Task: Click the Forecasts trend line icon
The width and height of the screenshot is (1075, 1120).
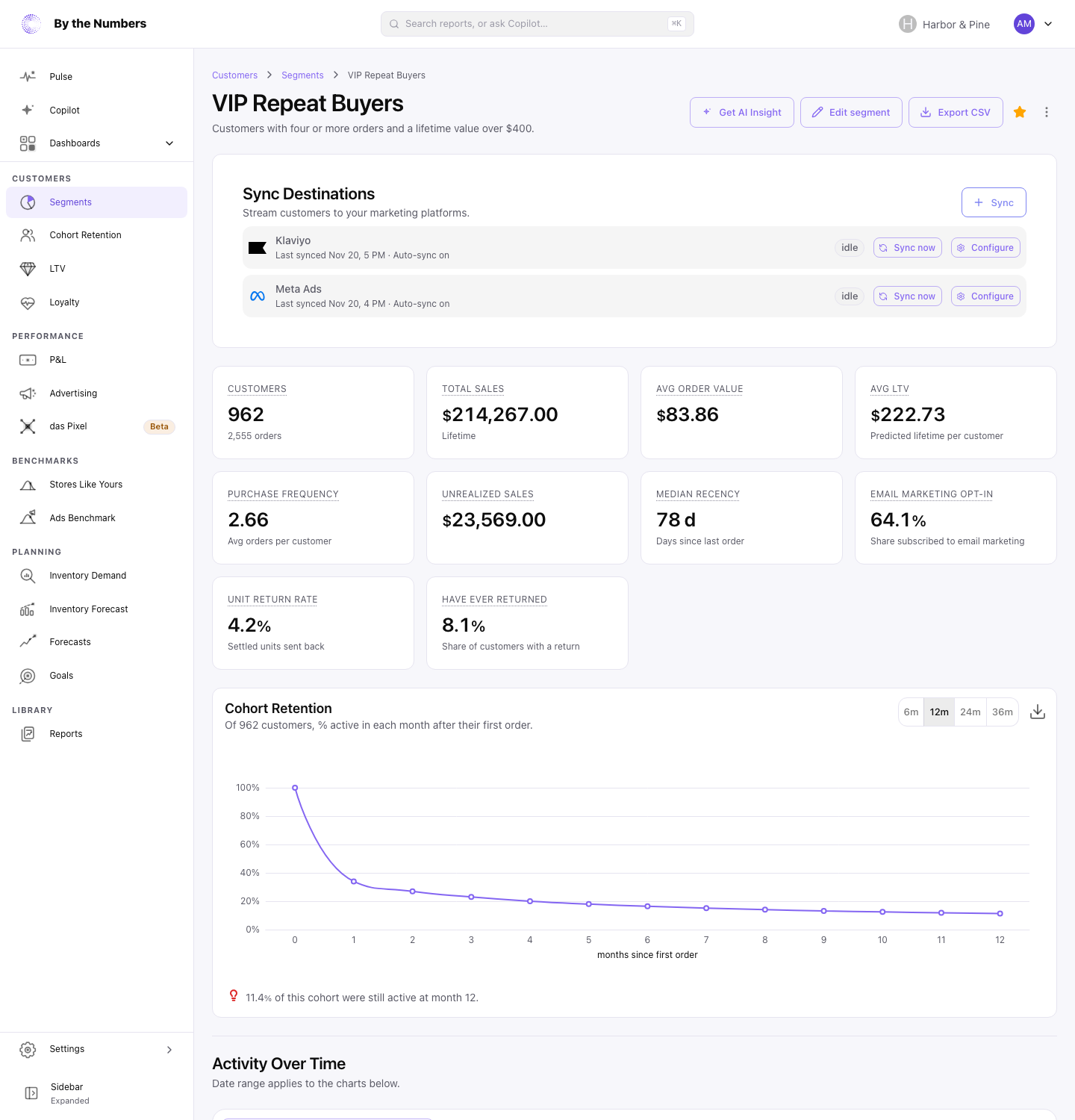Action: coord(28,642)
